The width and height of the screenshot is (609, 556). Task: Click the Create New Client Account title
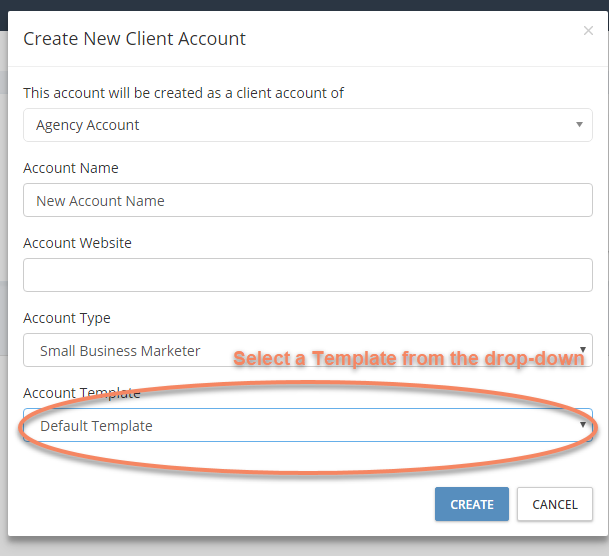(x=134, y=39)
